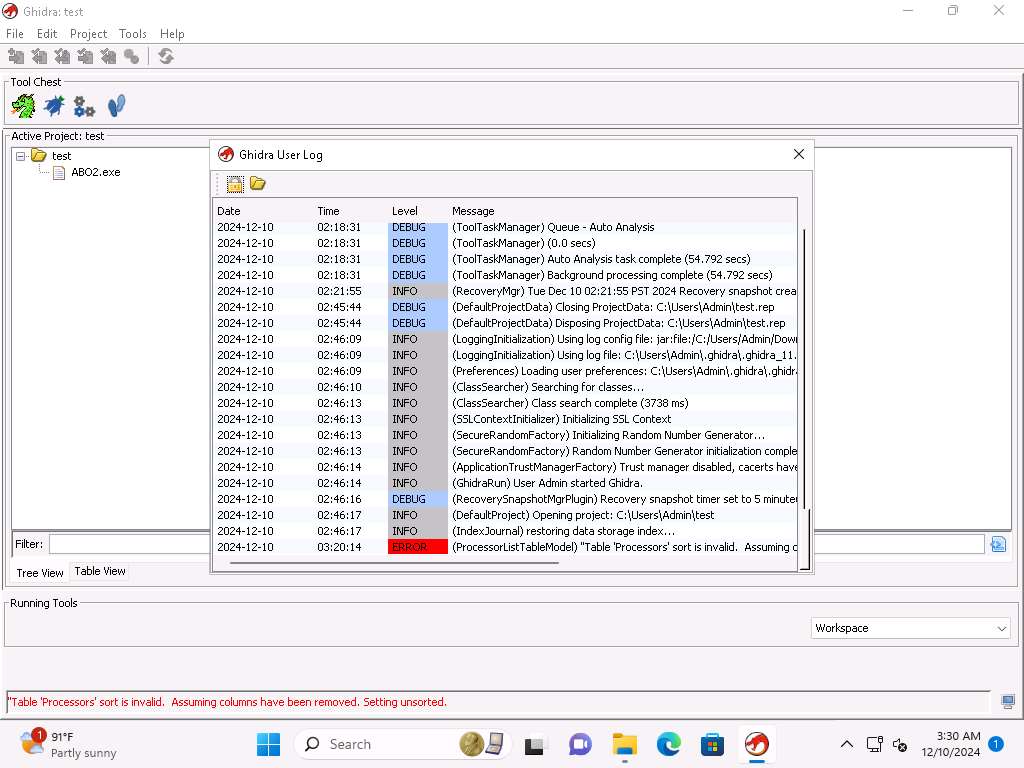Open the console icon in status bar

(x=1007, y=702)
